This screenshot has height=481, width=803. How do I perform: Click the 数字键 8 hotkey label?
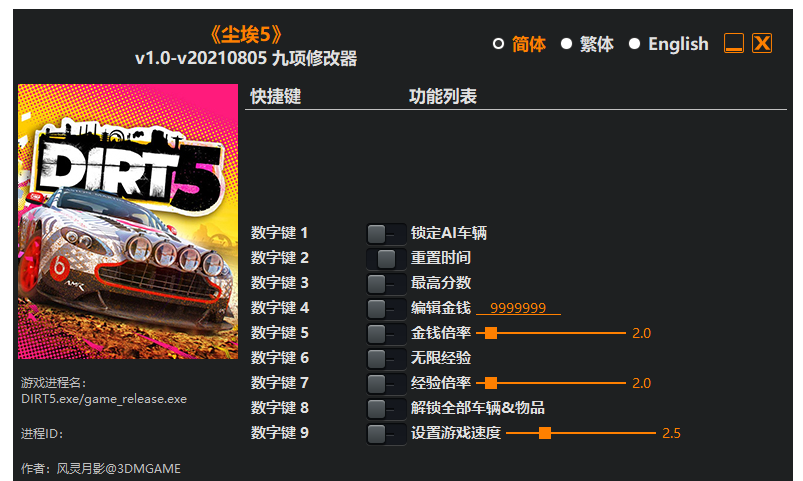click(279, 408)
